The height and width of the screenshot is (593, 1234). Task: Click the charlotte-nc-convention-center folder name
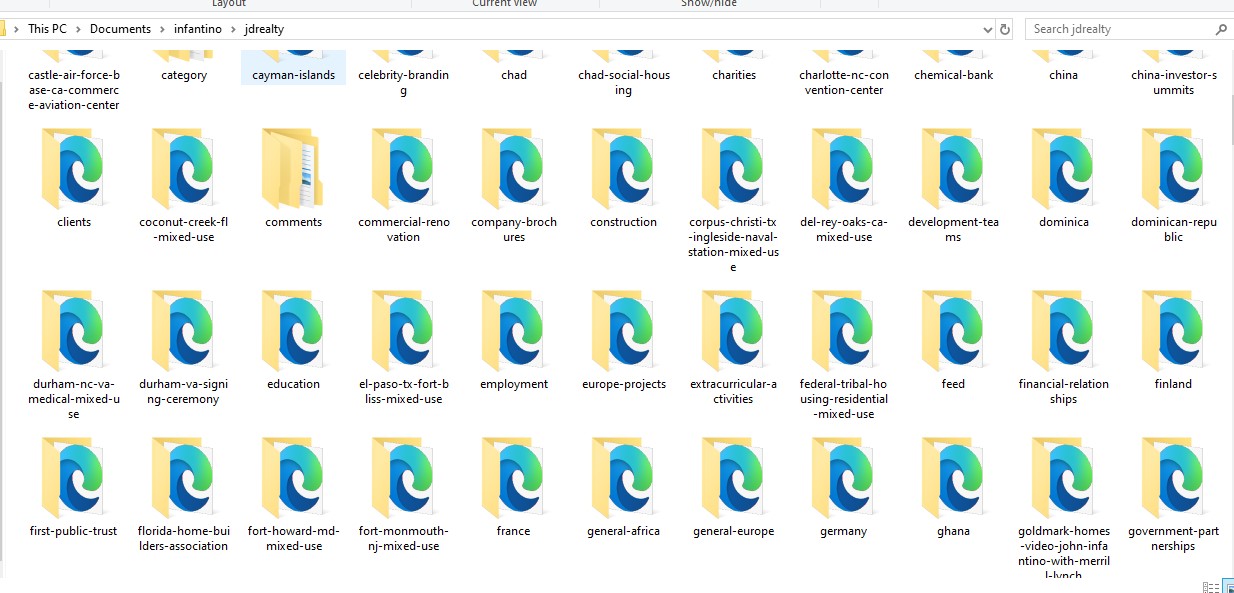click(843, 83)
